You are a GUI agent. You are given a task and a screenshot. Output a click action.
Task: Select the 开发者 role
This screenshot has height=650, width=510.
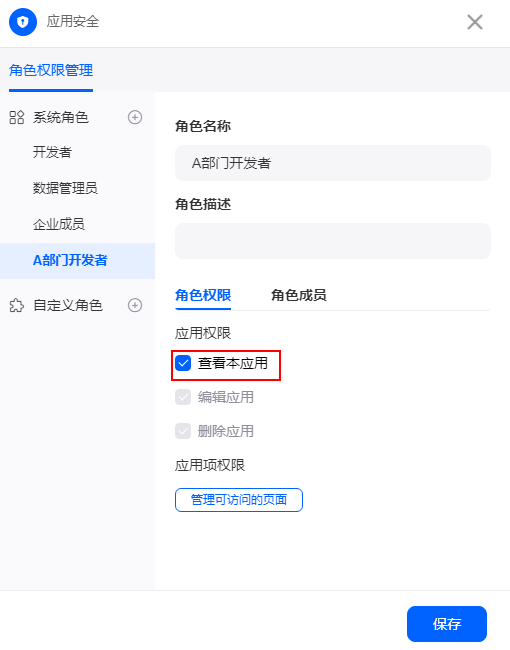coord(52,152)
